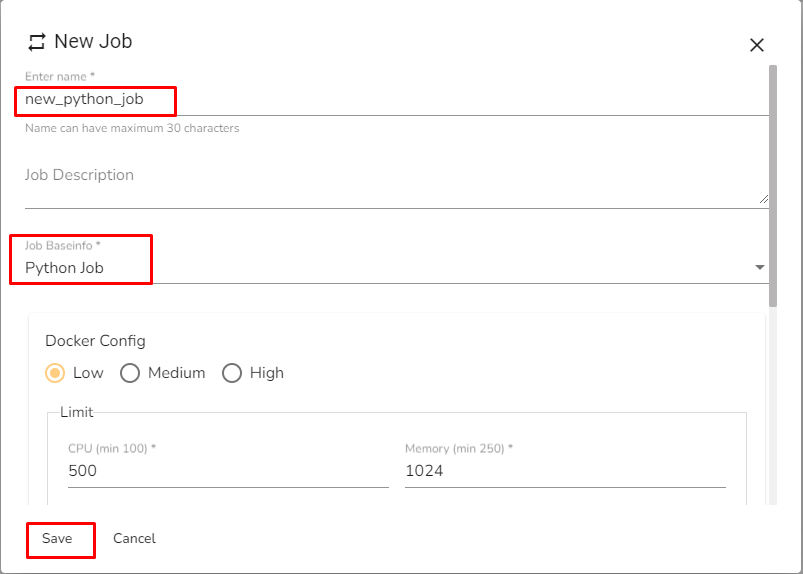Click the Docker Config heading

(95, 341)
